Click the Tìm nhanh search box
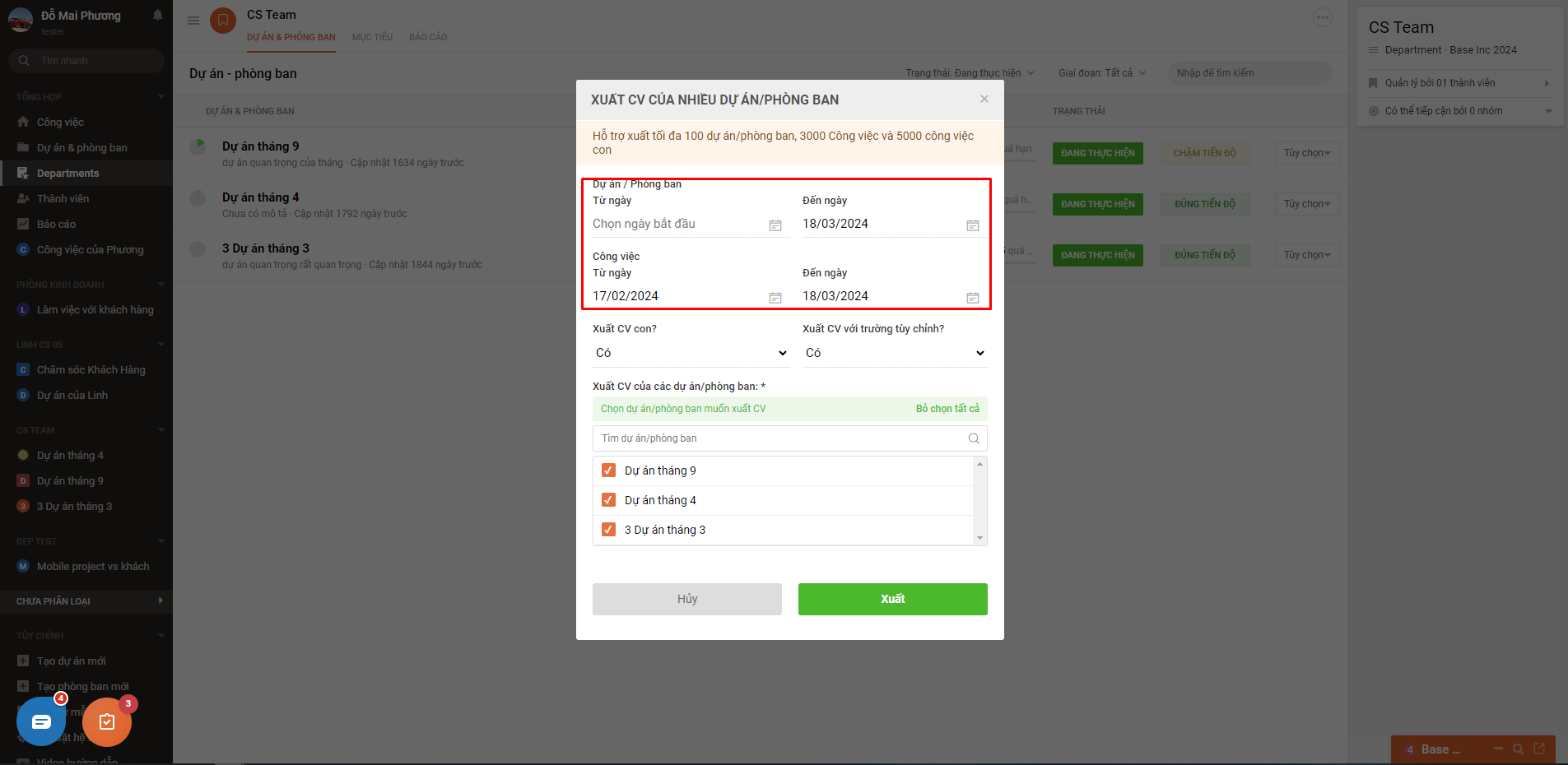Image resolution: width=1568 pixels, height=765 pixels. (x=86, y=60)
